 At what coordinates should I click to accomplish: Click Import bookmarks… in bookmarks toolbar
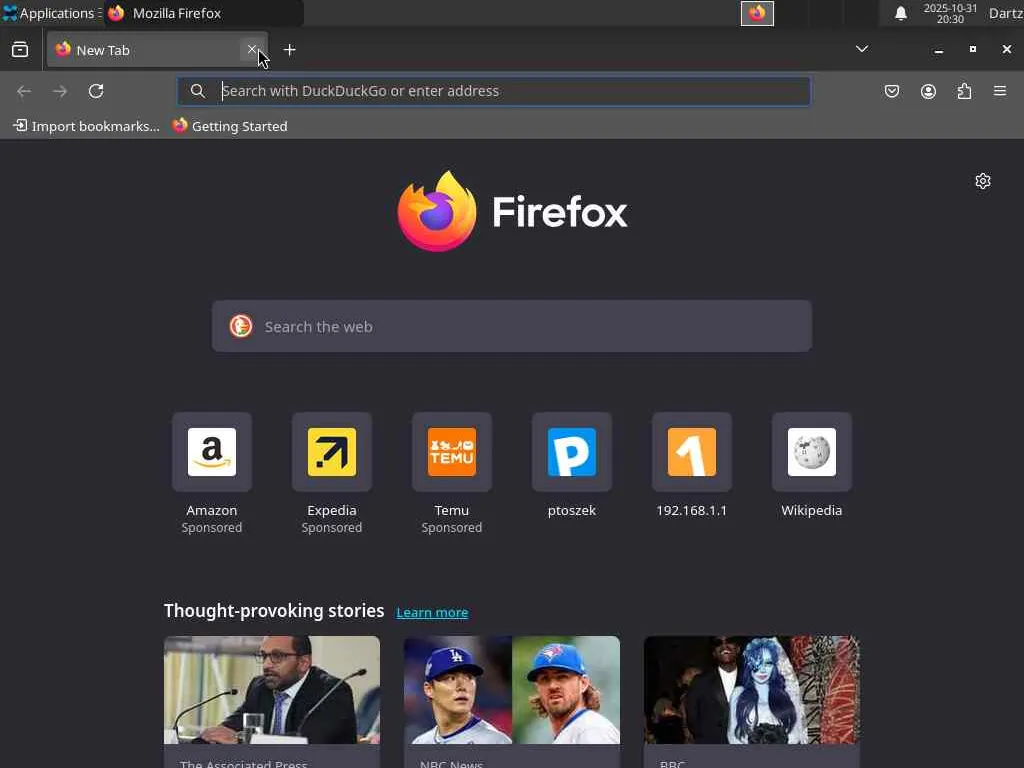point(86,126)
